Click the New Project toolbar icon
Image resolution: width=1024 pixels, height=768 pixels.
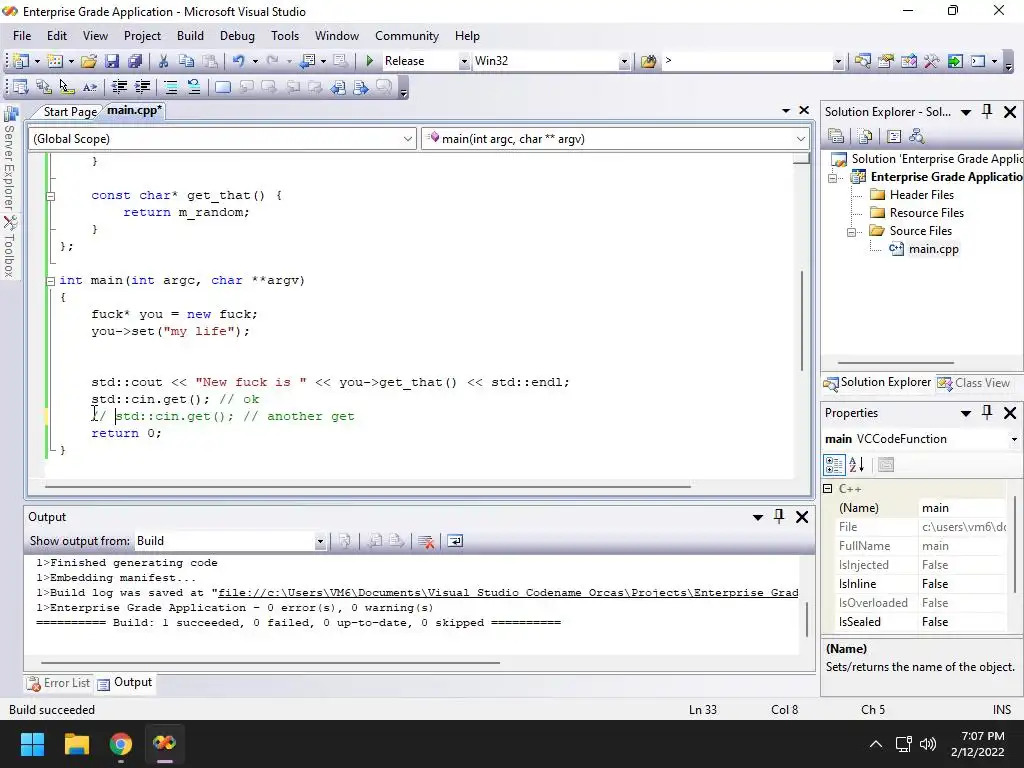[x=21, y=61]
